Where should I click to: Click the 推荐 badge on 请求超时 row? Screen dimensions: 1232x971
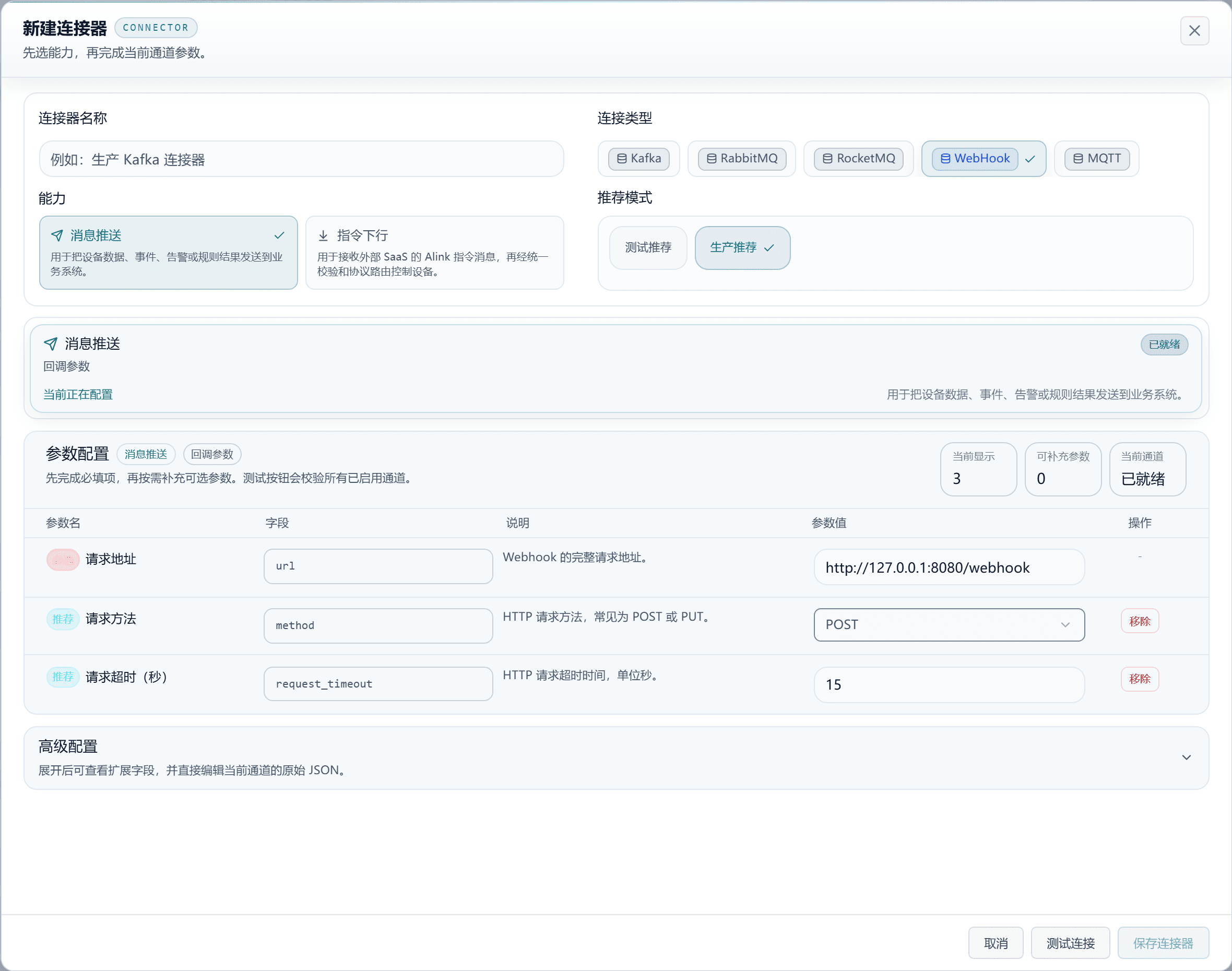(x=63, y=677)
